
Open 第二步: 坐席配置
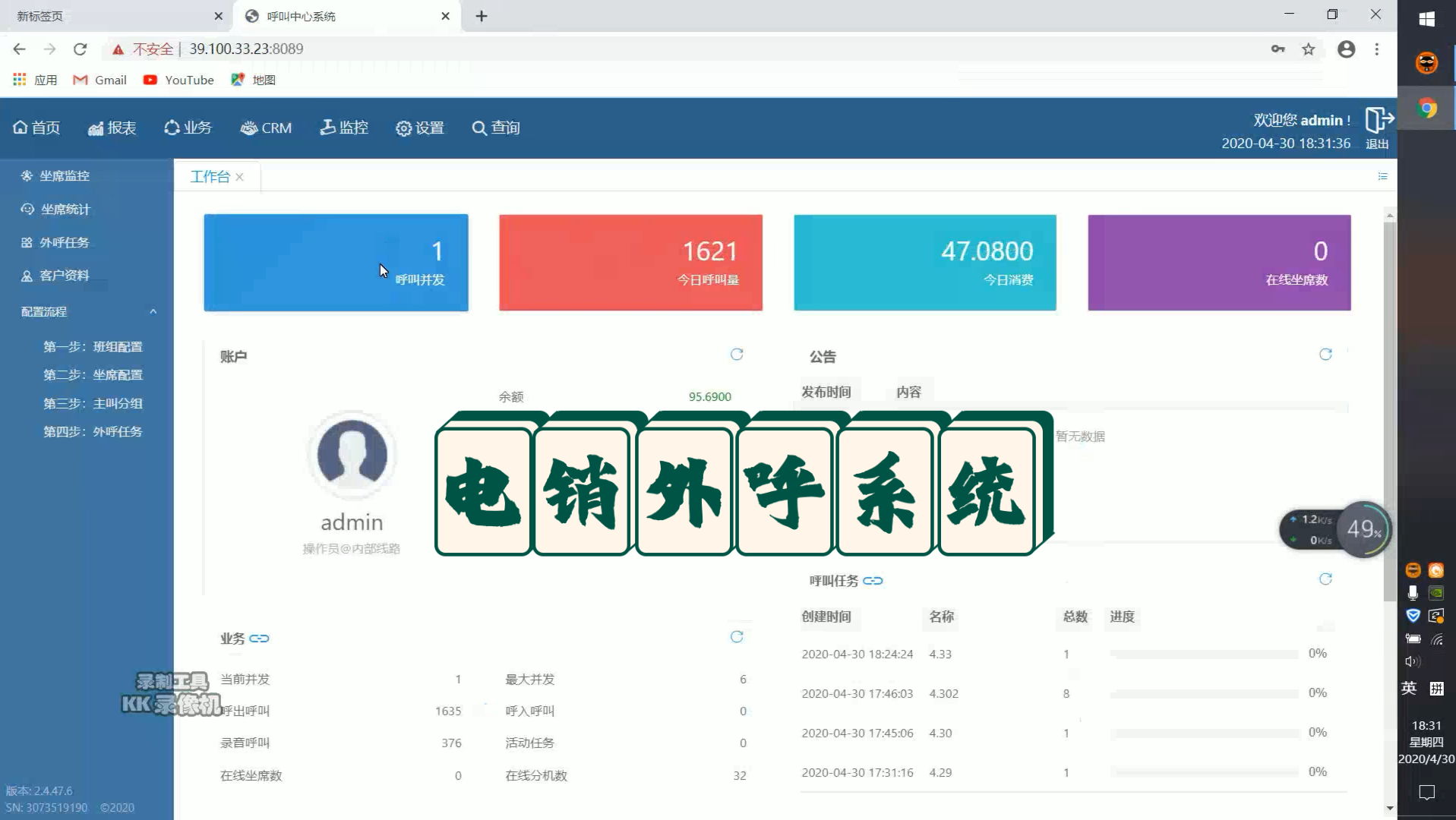(93, 374)
